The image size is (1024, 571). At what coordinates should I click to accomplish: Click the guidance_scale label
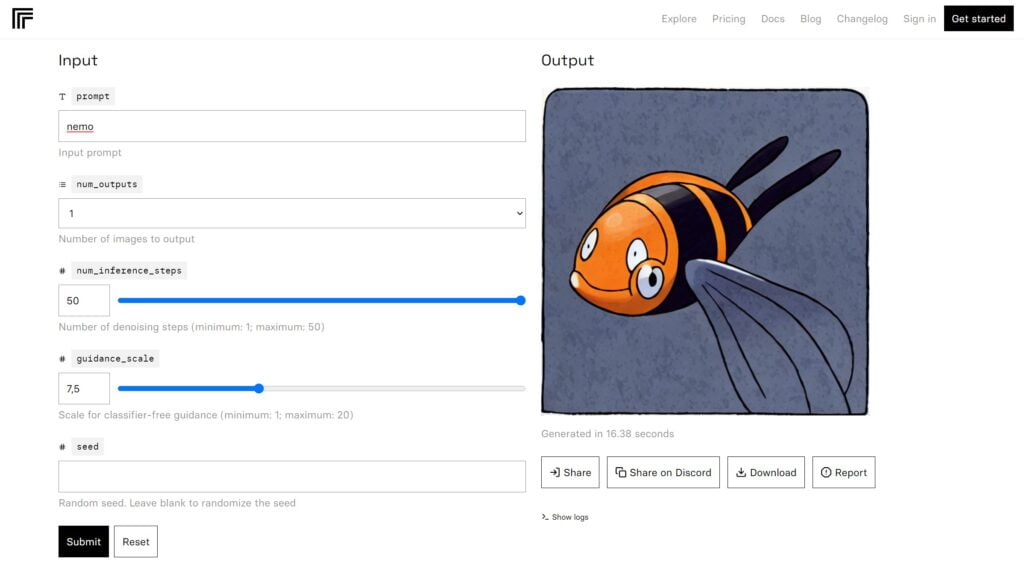pos(115,359)
